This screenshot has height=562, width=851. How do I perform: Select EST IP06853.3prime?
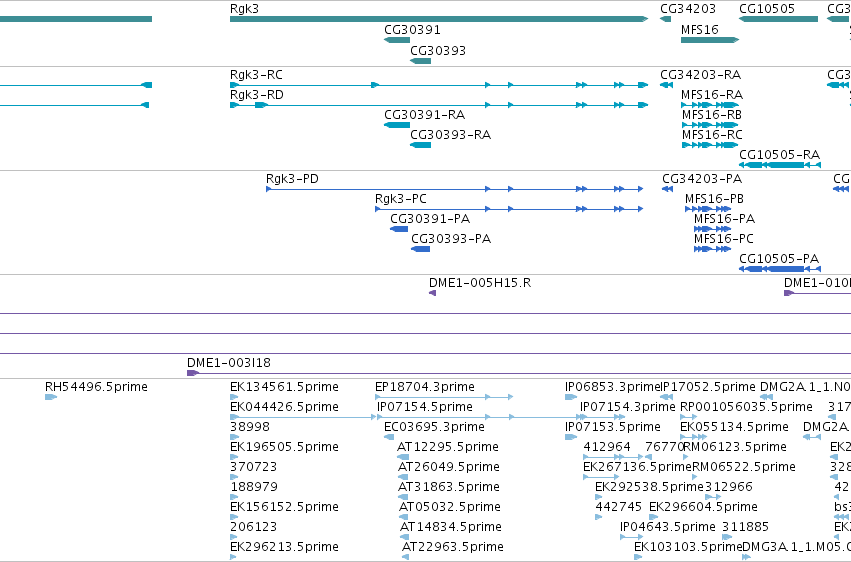[570, 398]
